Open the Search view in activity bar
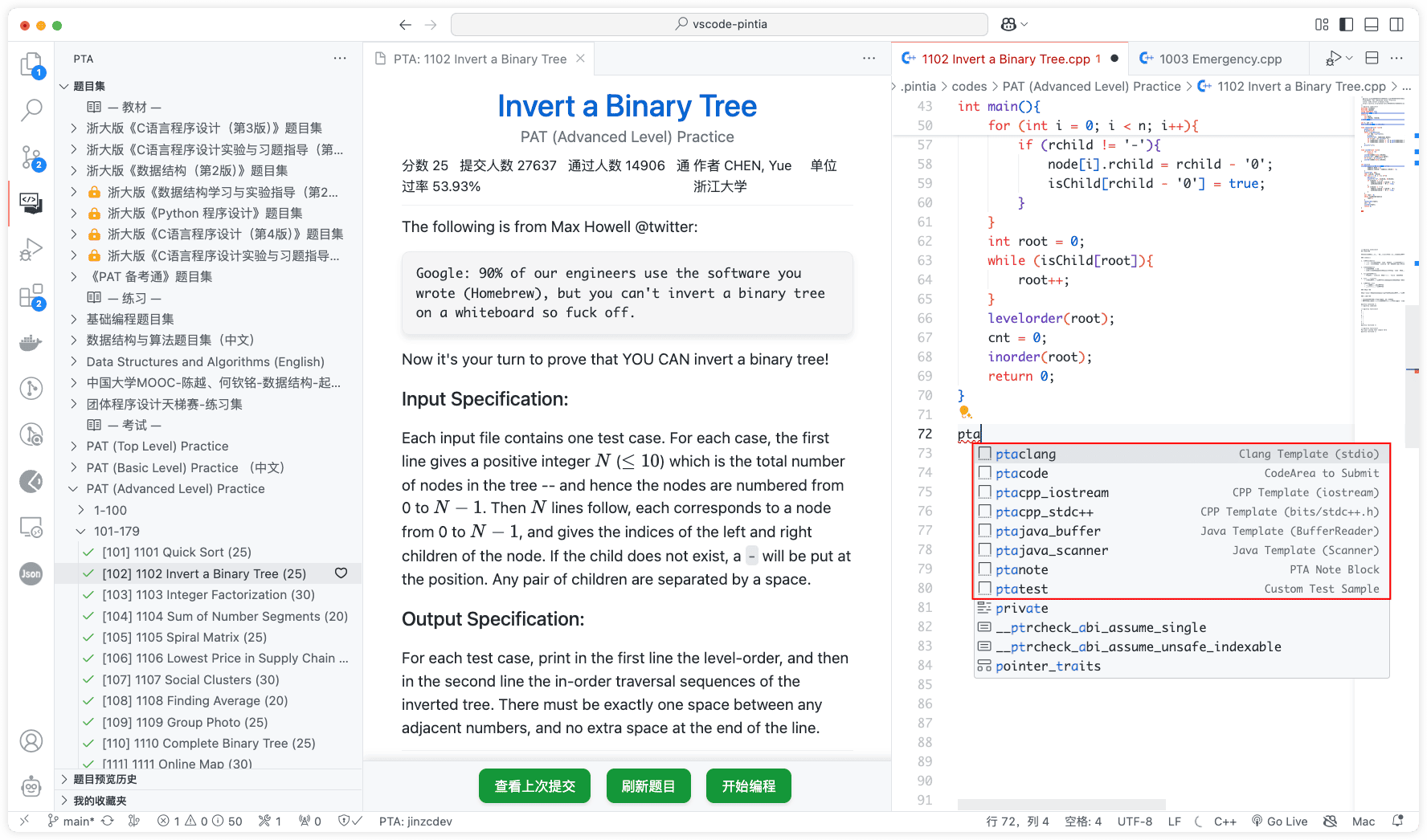Viewport: 1427px width, 840px height. [31, 110]
